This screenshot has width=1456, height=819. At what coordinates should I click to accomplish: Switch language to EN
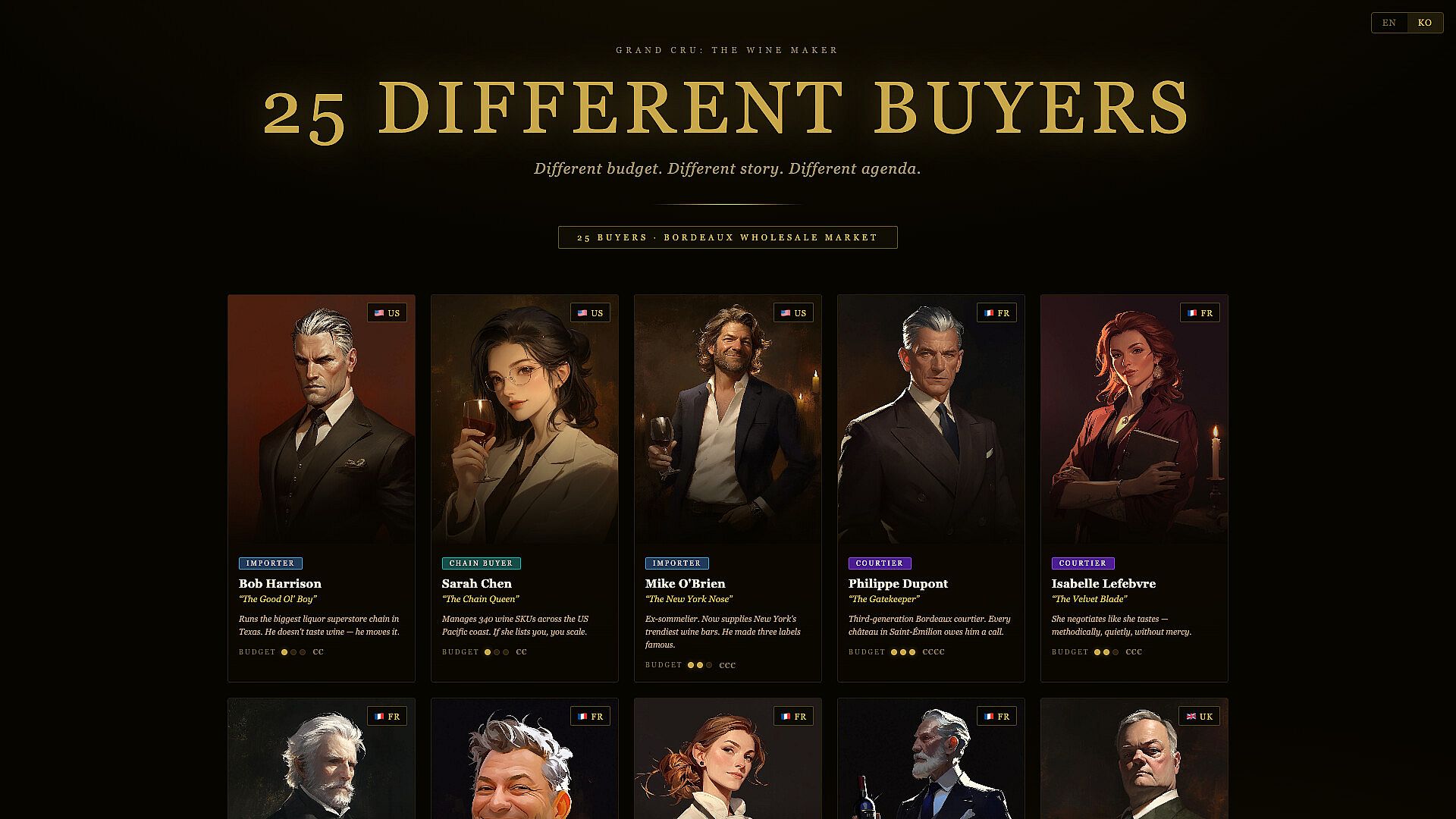click(x=1389, y=23)
